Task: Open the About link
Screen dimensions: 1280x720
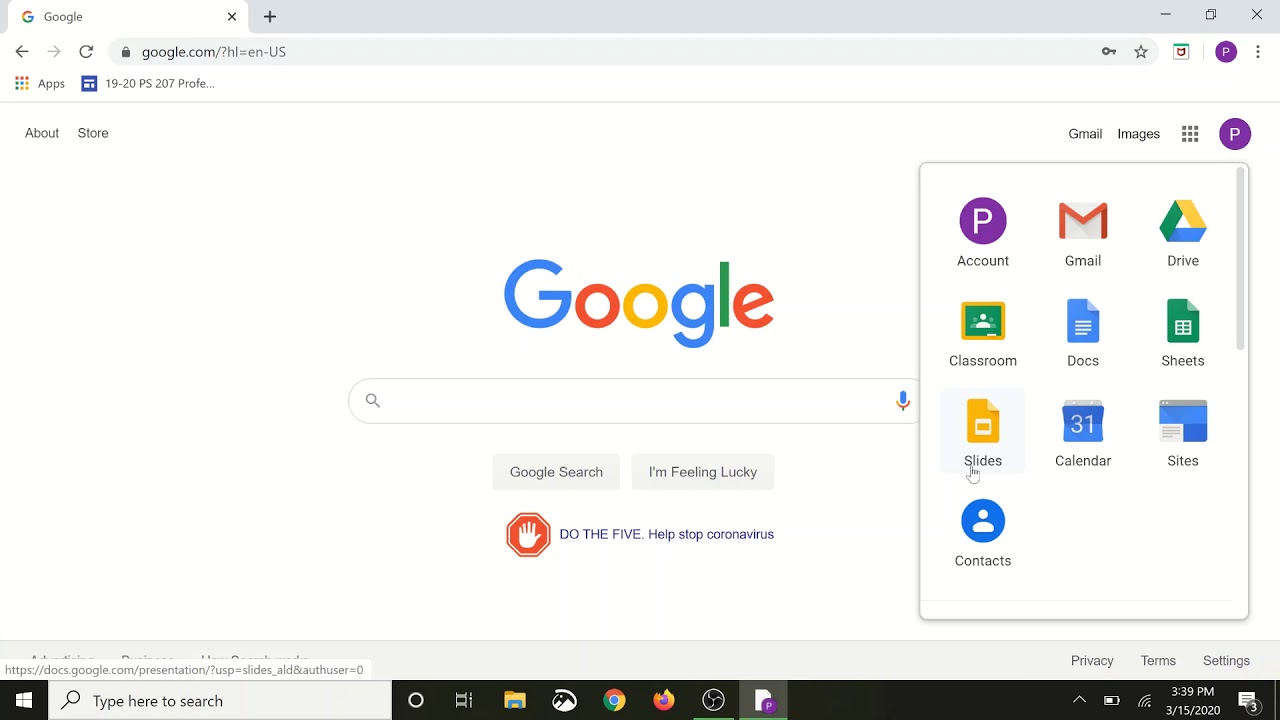Action: (42, 133)
